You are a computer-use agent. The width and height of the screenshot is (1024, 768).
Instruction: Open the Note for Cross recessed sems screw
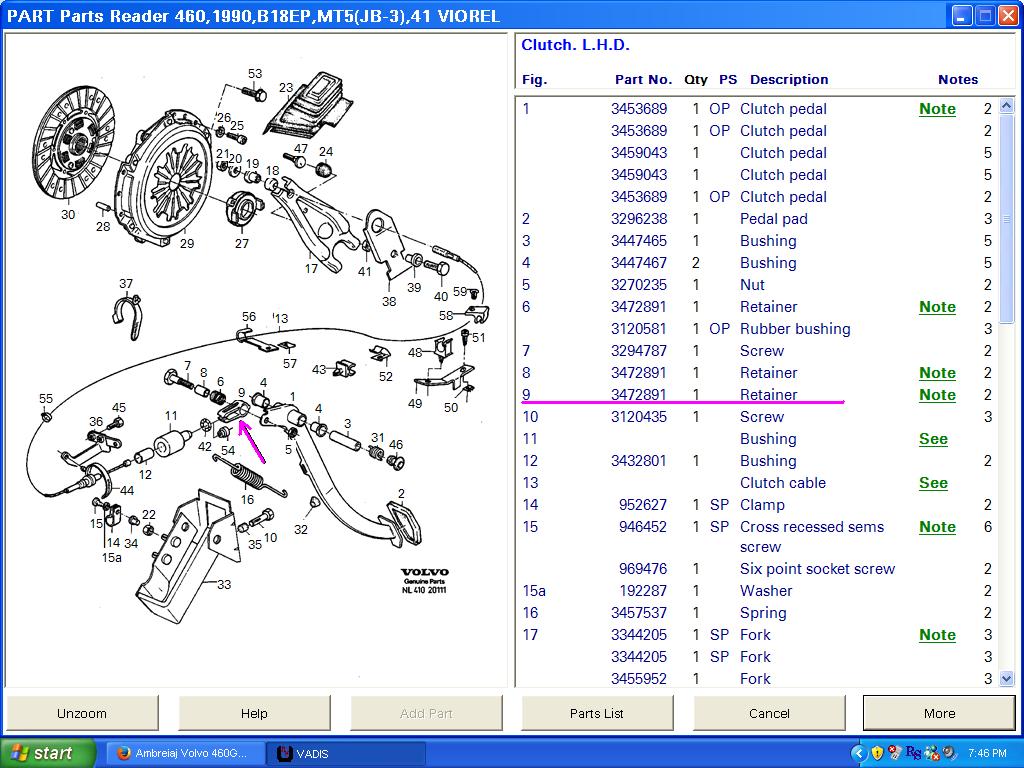click(937, 527)
